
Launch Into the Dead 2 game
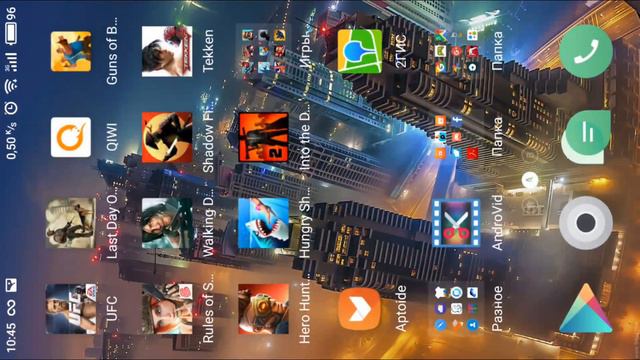click(x=263, y=137)
